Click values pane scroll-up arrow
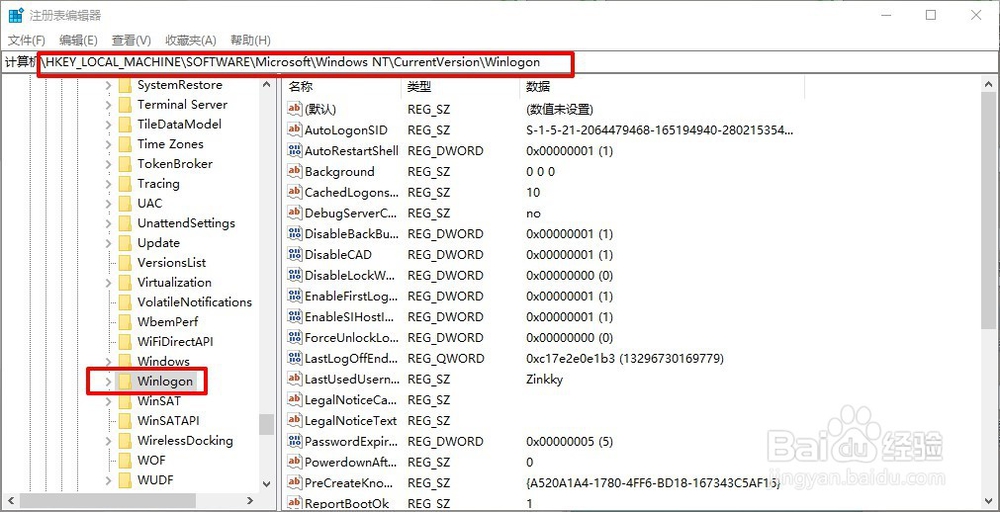 click(x=990, y=84)
